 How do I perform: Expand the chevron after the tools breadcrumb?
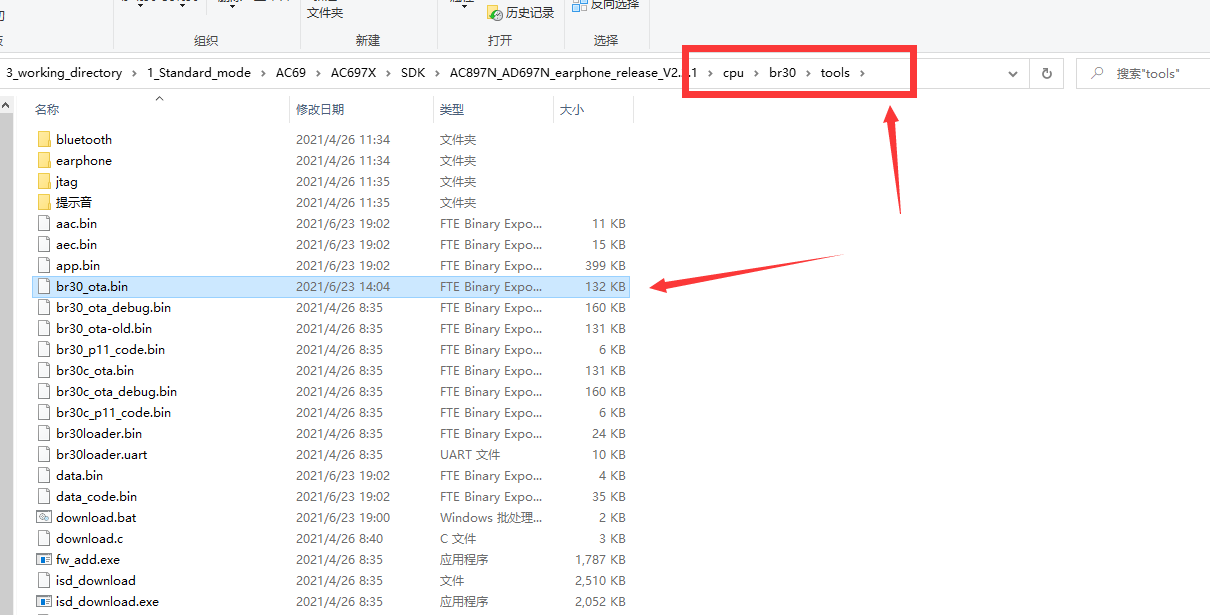click(x=862, y=73)
